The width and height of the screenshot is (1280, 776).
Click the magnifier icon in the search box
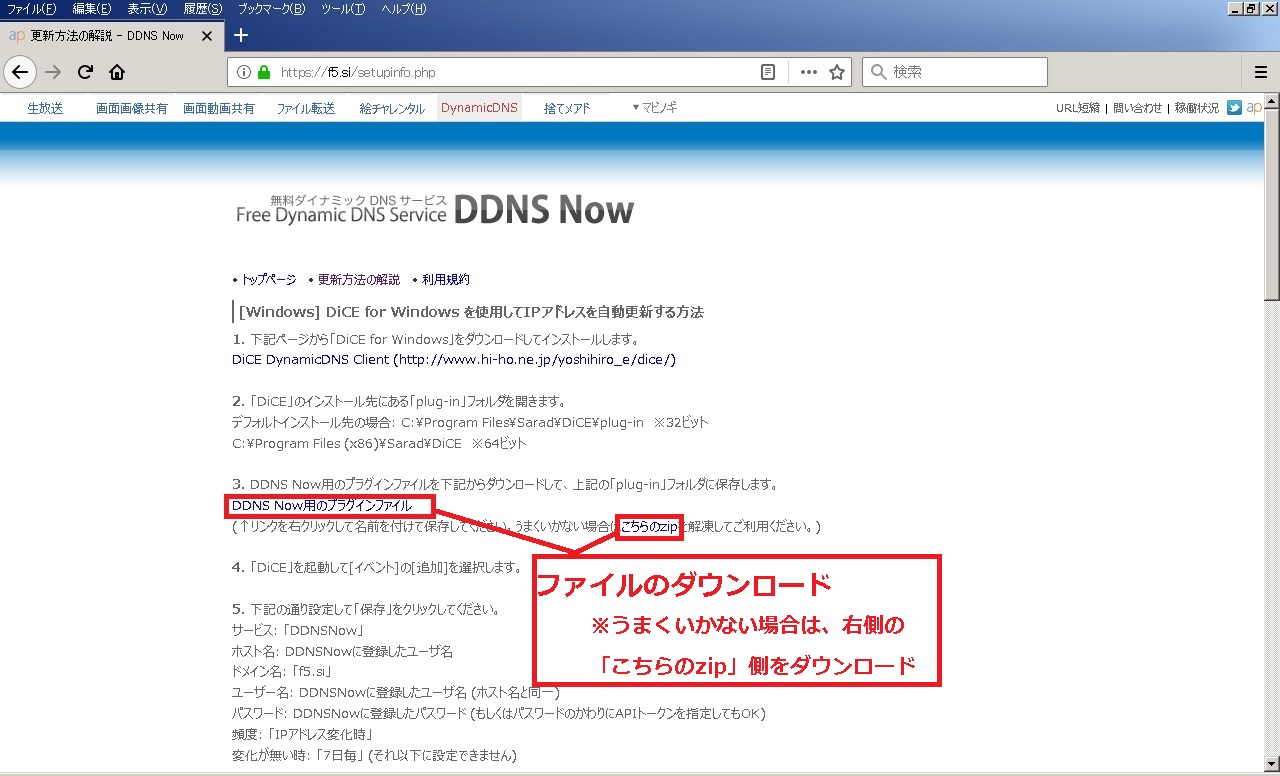pyautogui.click(x=878, y=72)
